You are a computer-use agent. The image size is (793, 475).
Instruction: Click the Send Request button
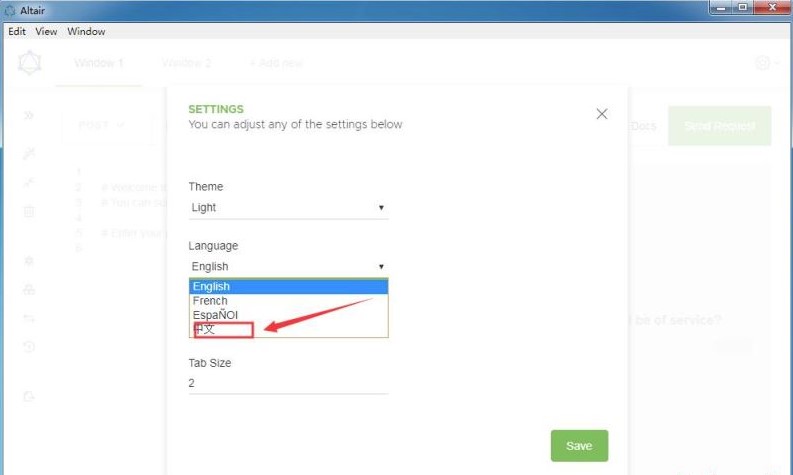pos(720,126)
